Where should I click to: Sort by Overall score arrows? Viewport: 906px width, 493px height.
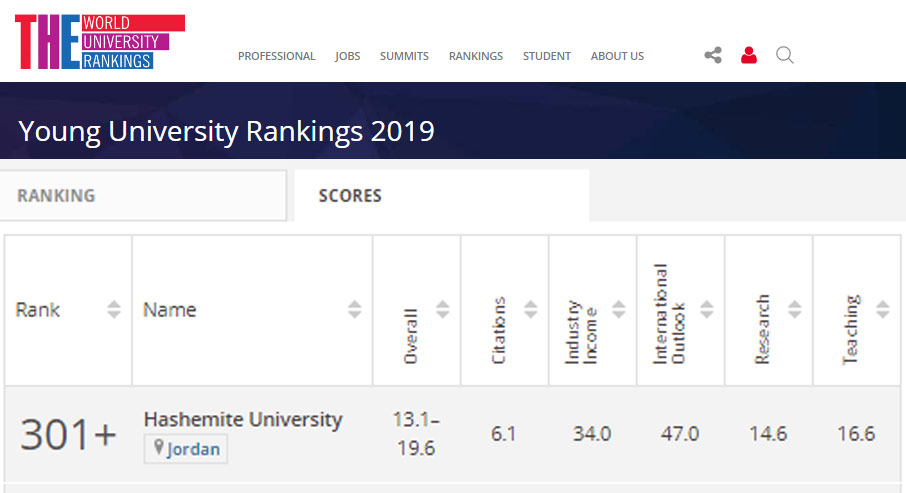(442, 310)
